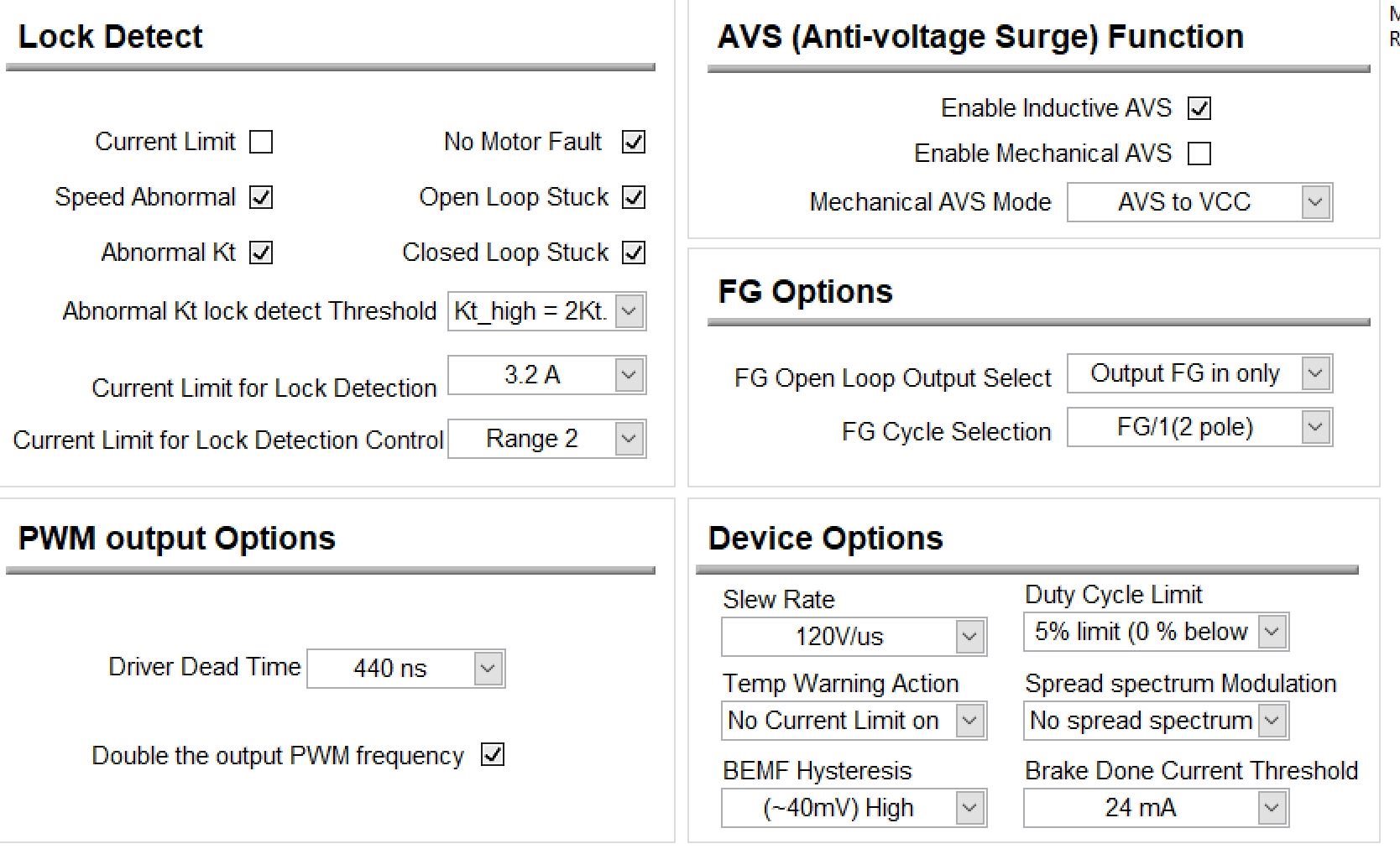1400x849 pixels.
Task: Uncheck the Open Loop Stuck option
Action: 634,197
